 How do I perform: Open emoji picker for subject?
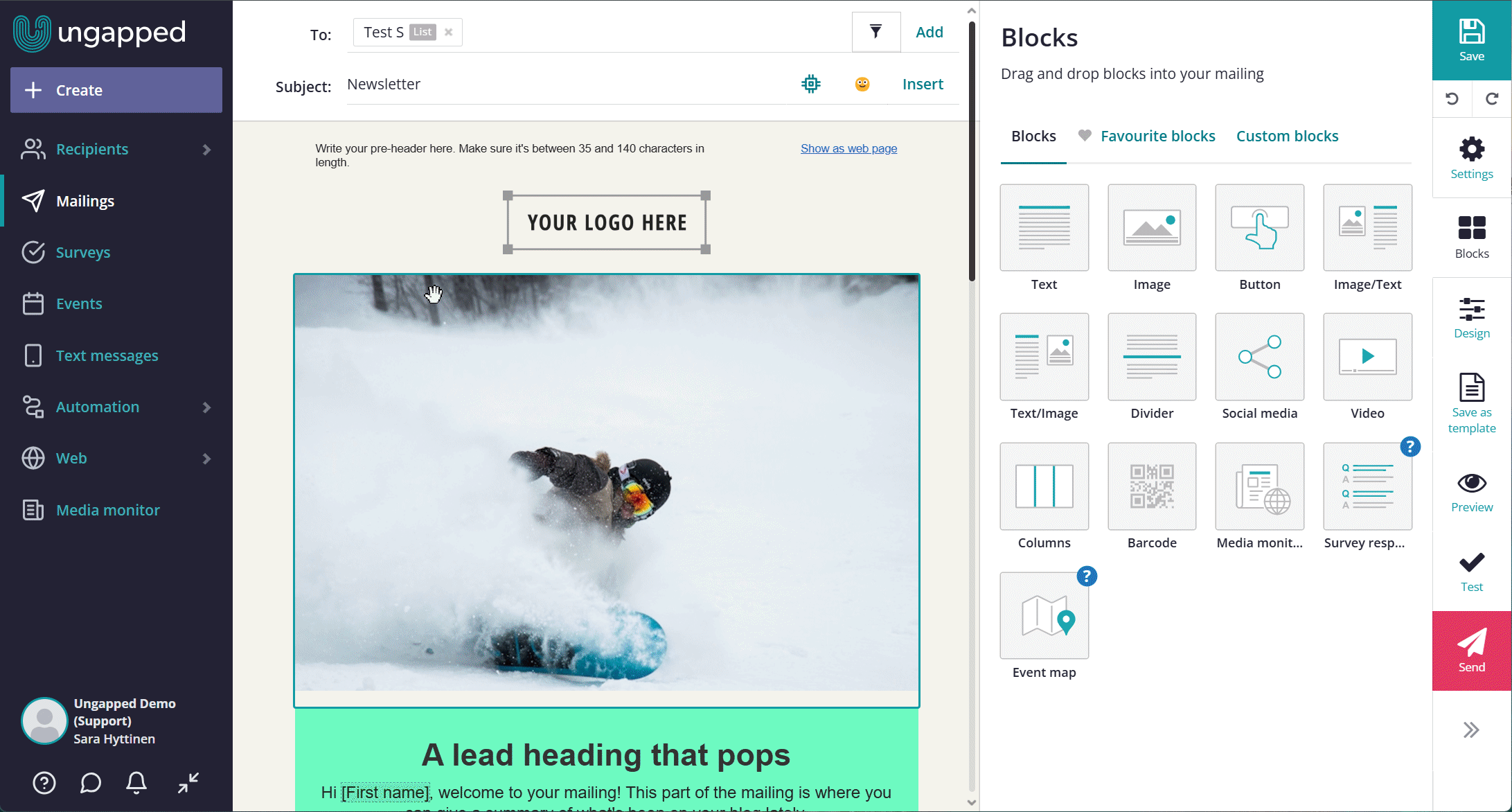(x=862, y=84)
